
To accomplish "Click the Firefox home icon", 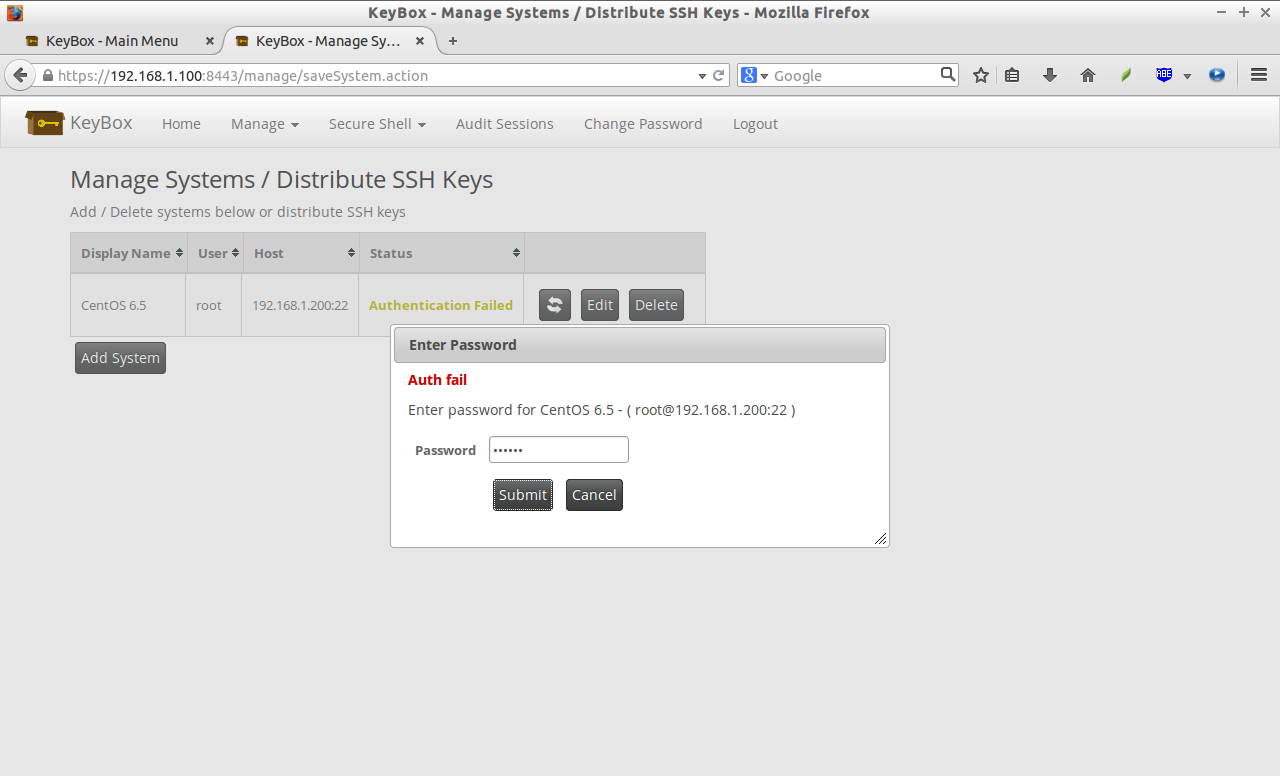I will pos(1088,75).
